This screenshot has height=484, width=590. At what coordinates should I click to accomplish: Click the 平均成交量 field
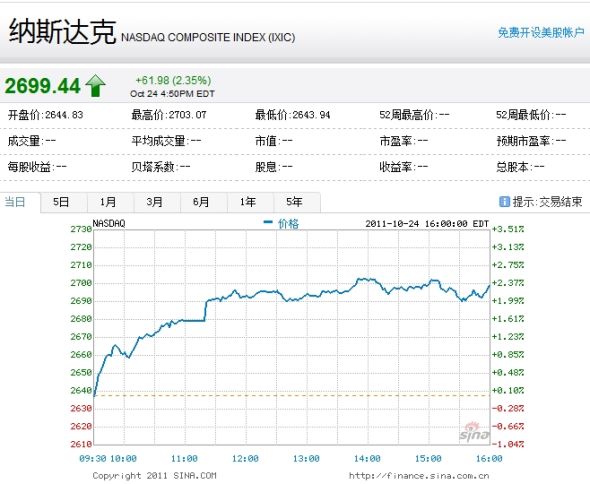[x=166, y=141]
